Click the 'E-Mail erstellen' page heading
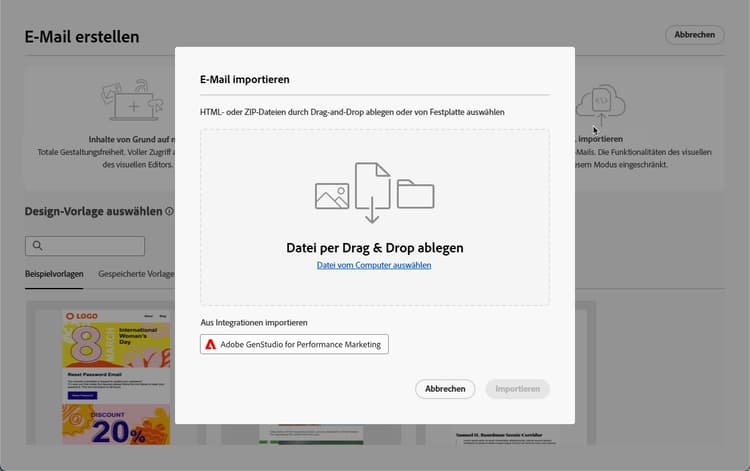 coord(82,37)
